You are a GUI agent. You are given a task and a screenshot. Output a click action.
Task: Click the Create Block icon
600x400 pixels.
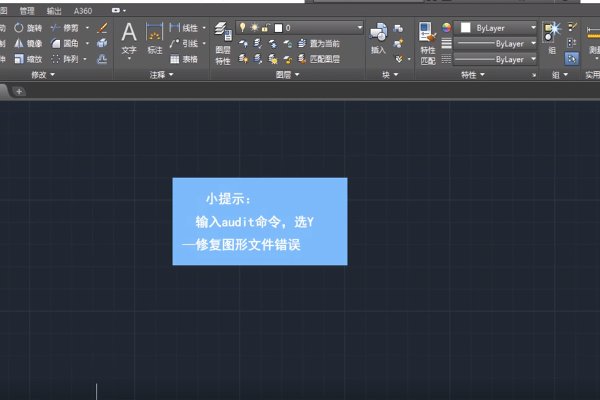[x=398, y=28]
